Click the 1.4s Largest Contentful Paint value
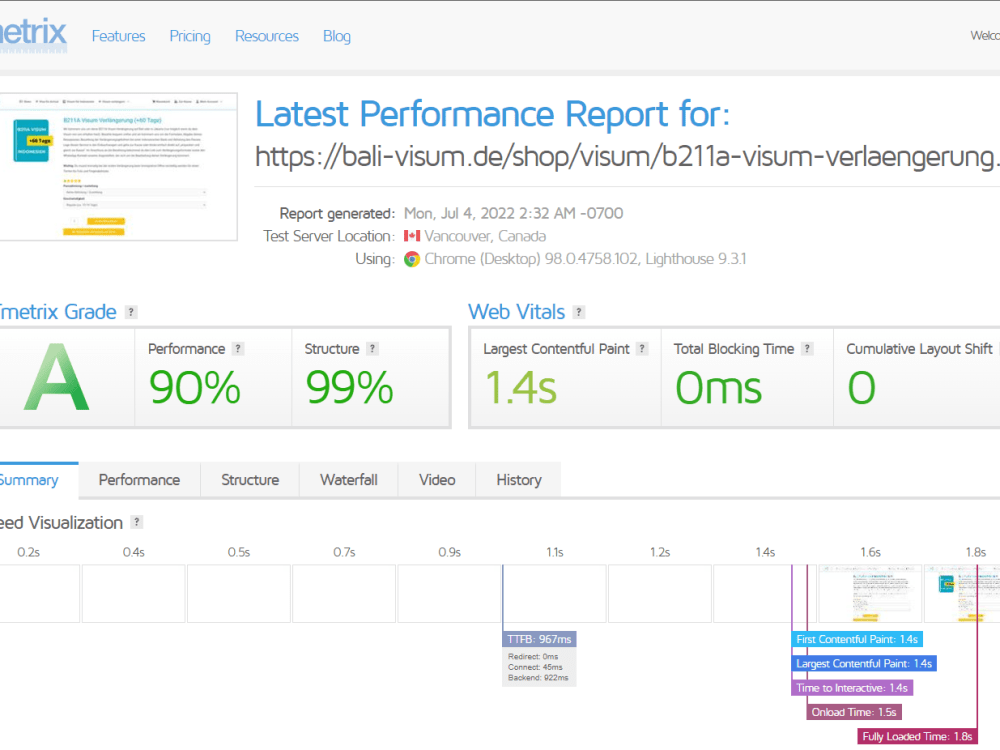The height and width of the screenshot is (750, 1000). (520, 387)
